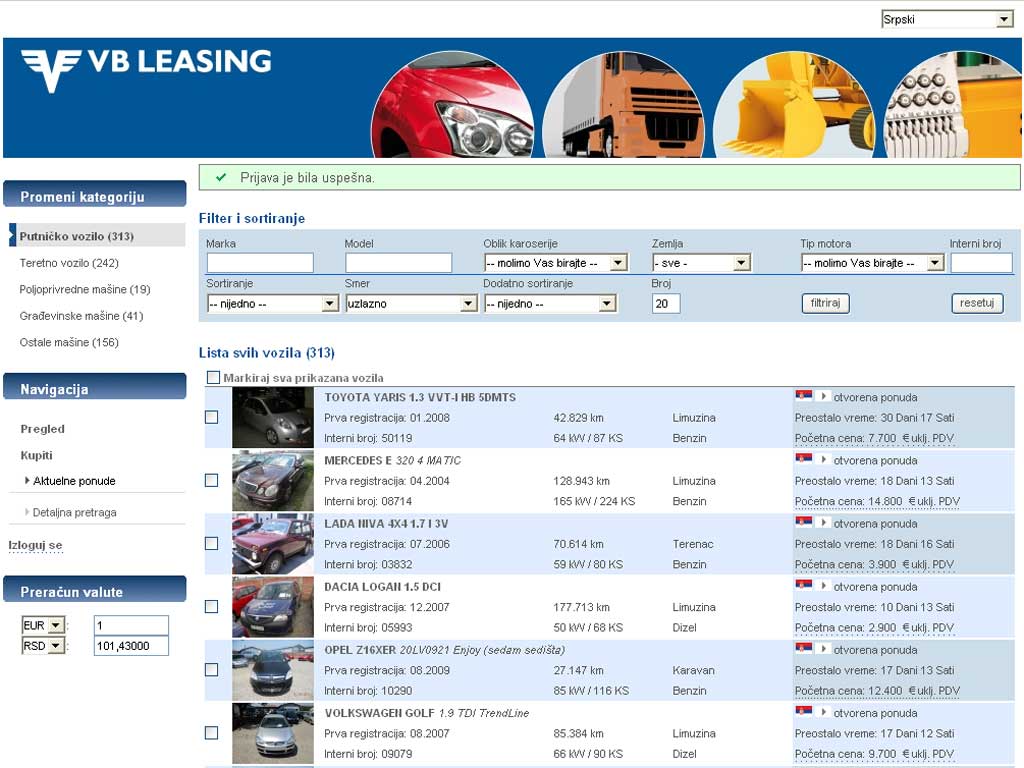Click the 'Izloguj se' link
Image resolution: width=1024 pixels, height=768 pixels.
tap(35, 545)
